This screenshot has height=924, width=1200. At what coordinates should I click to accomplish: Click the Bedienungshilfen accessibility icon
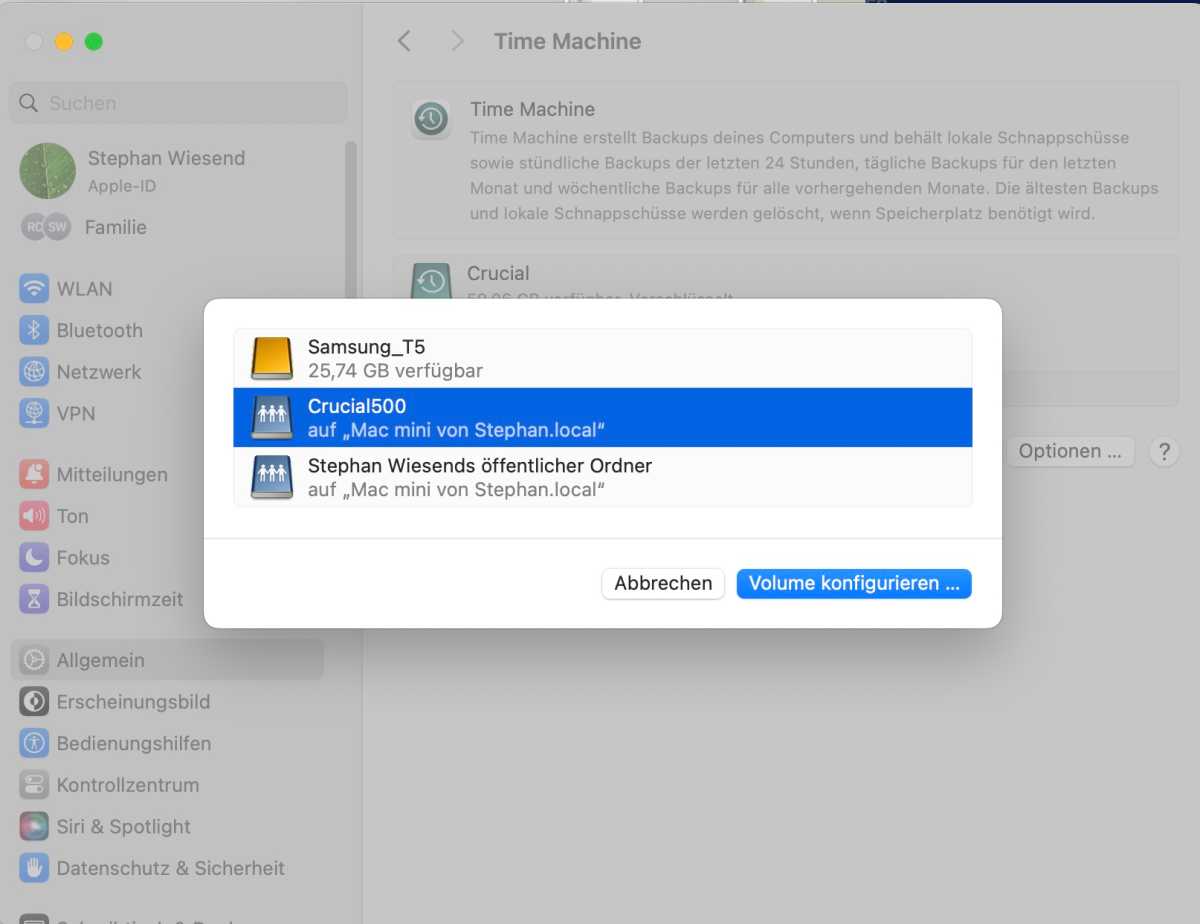click(35, 744)
